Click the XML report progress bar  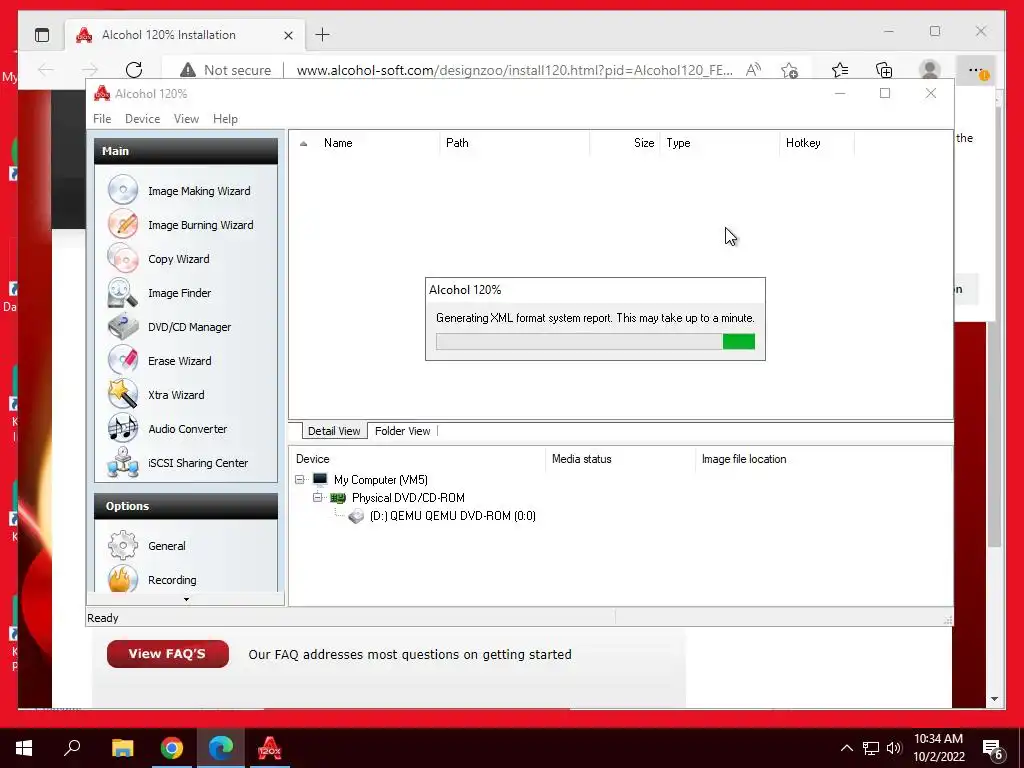(595, 342)
